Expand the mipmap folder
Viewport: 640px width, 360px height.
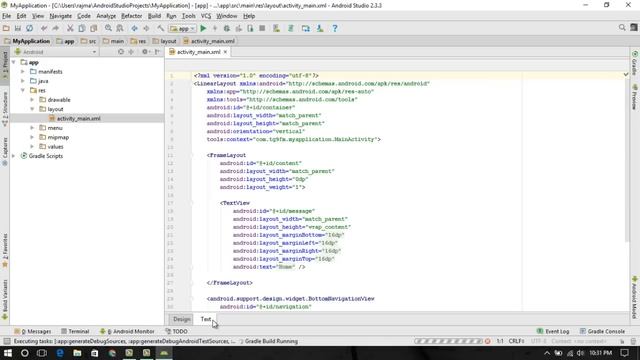[x=32, y=137]
